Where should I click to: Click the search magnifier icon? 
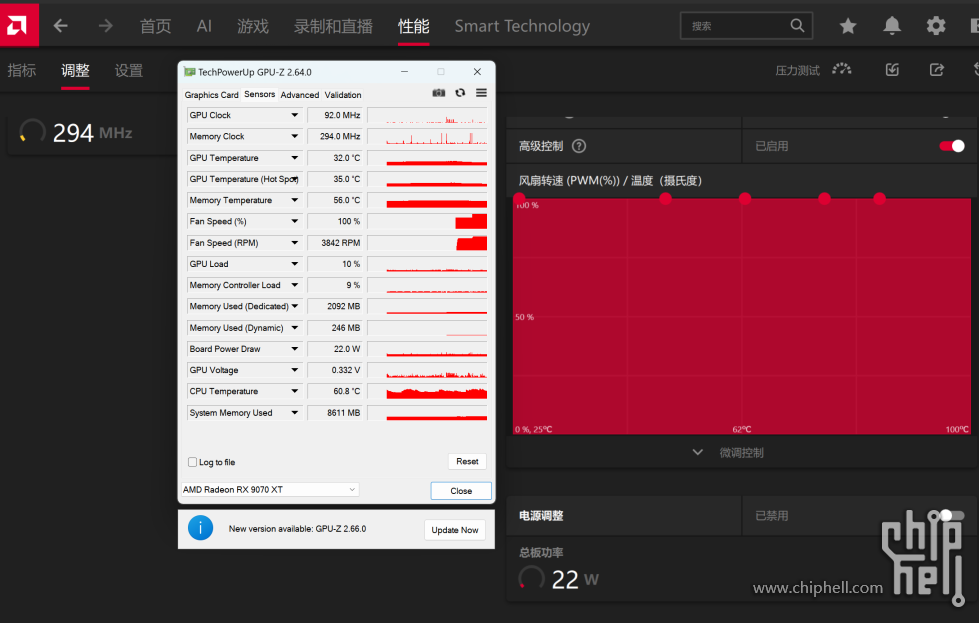[797, 26]
